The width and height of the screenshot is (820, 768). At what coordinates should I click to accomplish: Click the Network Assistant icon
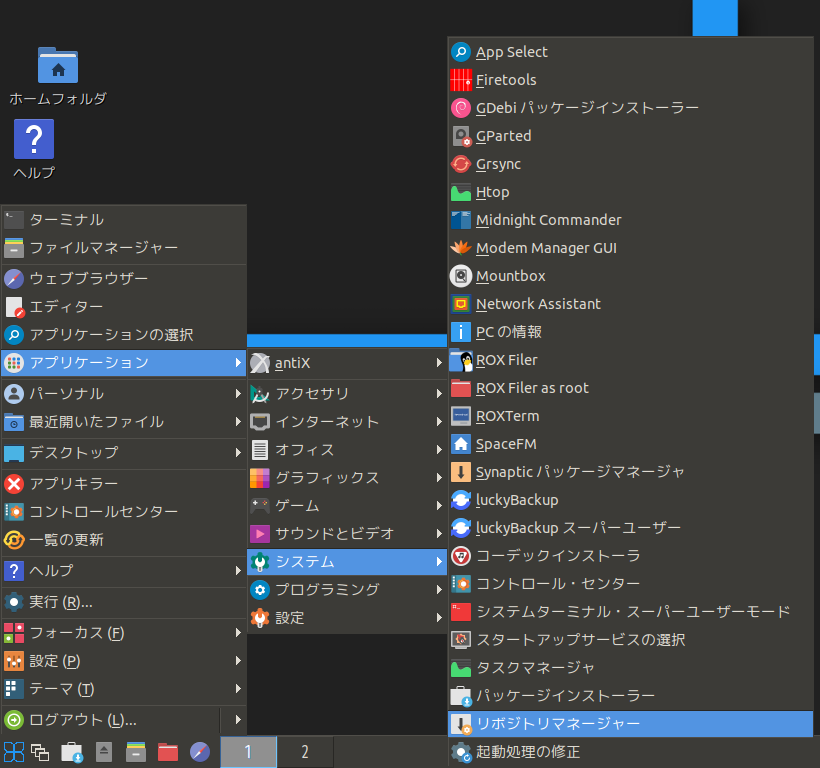461,304
